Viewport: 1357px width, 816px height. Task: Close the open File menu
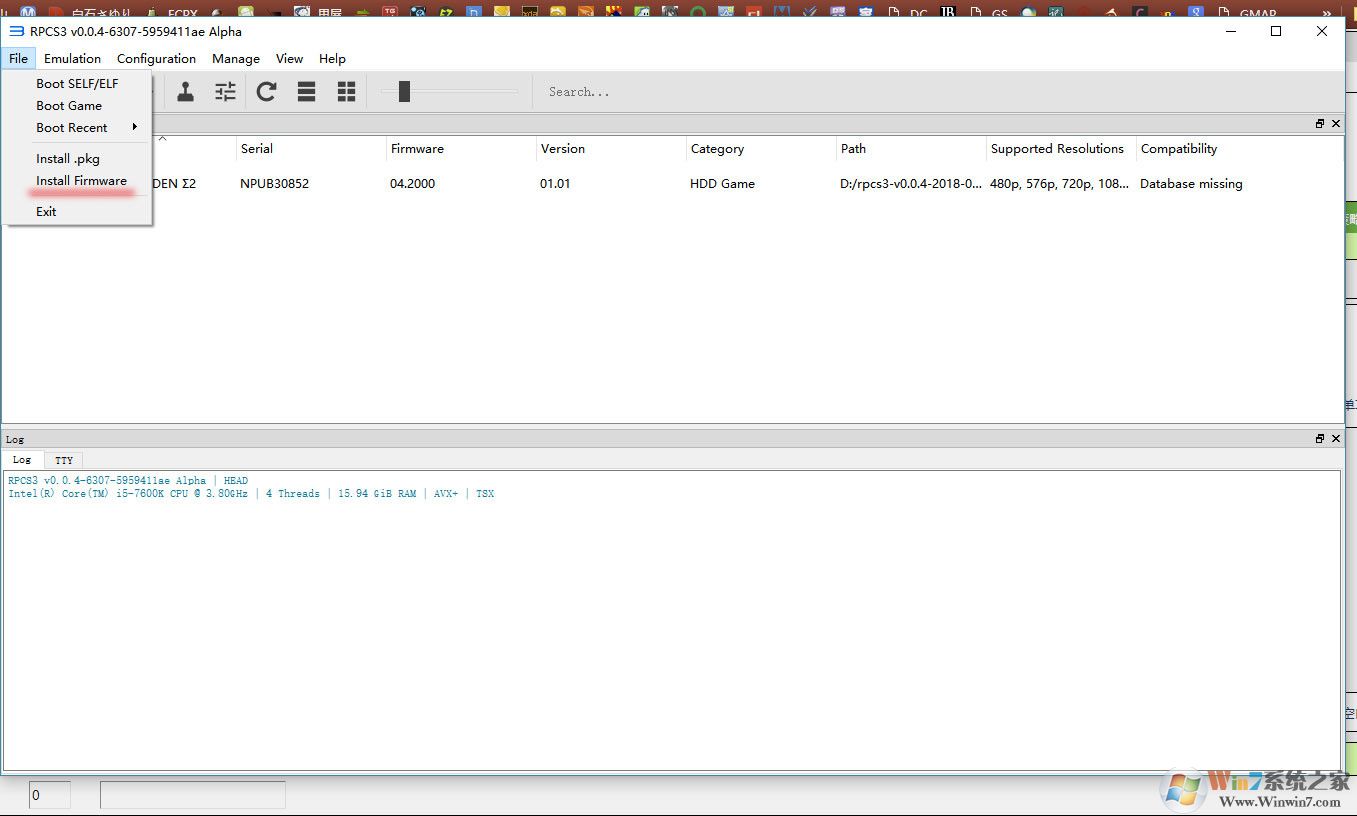click(x=18, y=58)
